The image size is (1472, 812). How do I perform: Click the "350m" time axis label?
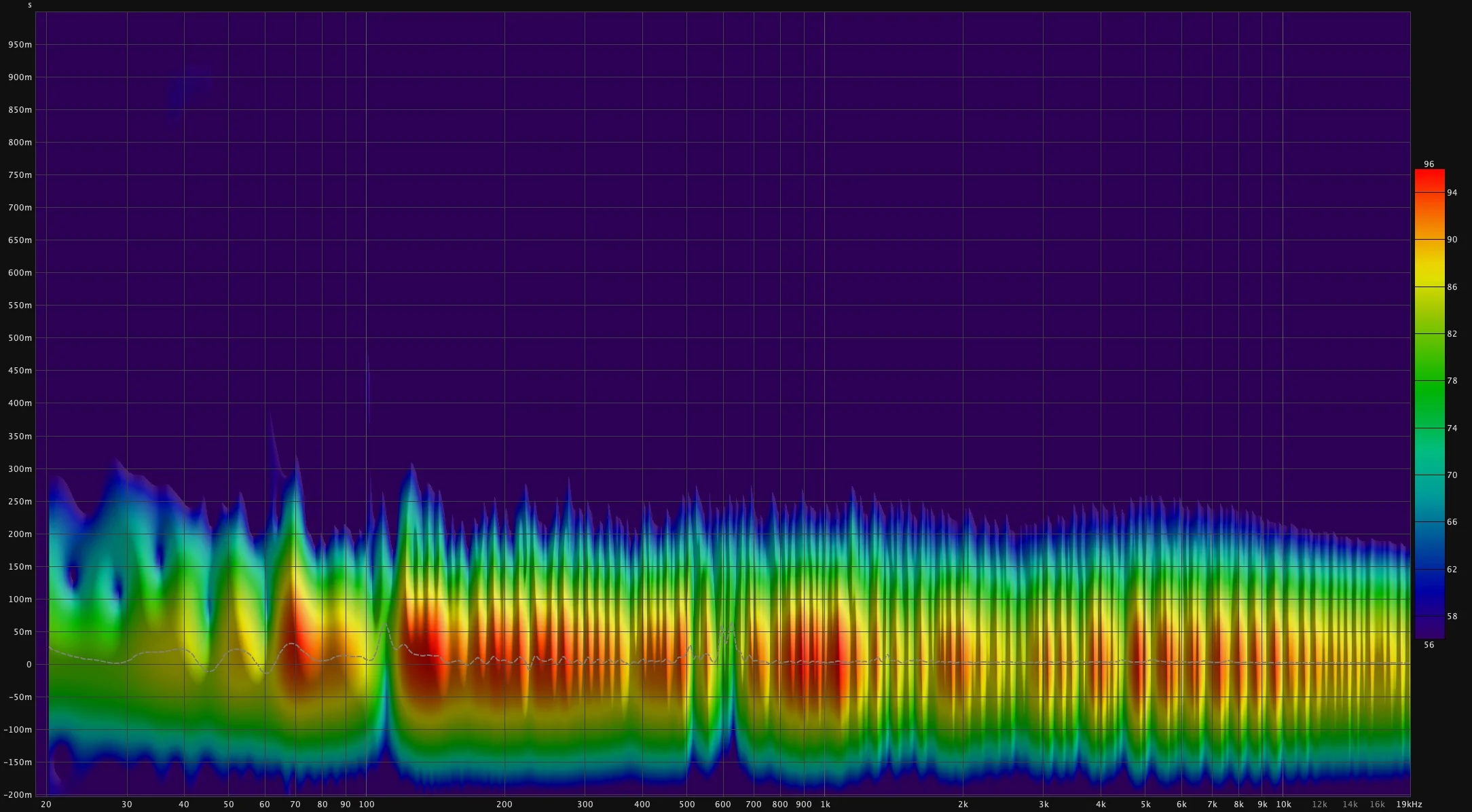pos(20,437)
